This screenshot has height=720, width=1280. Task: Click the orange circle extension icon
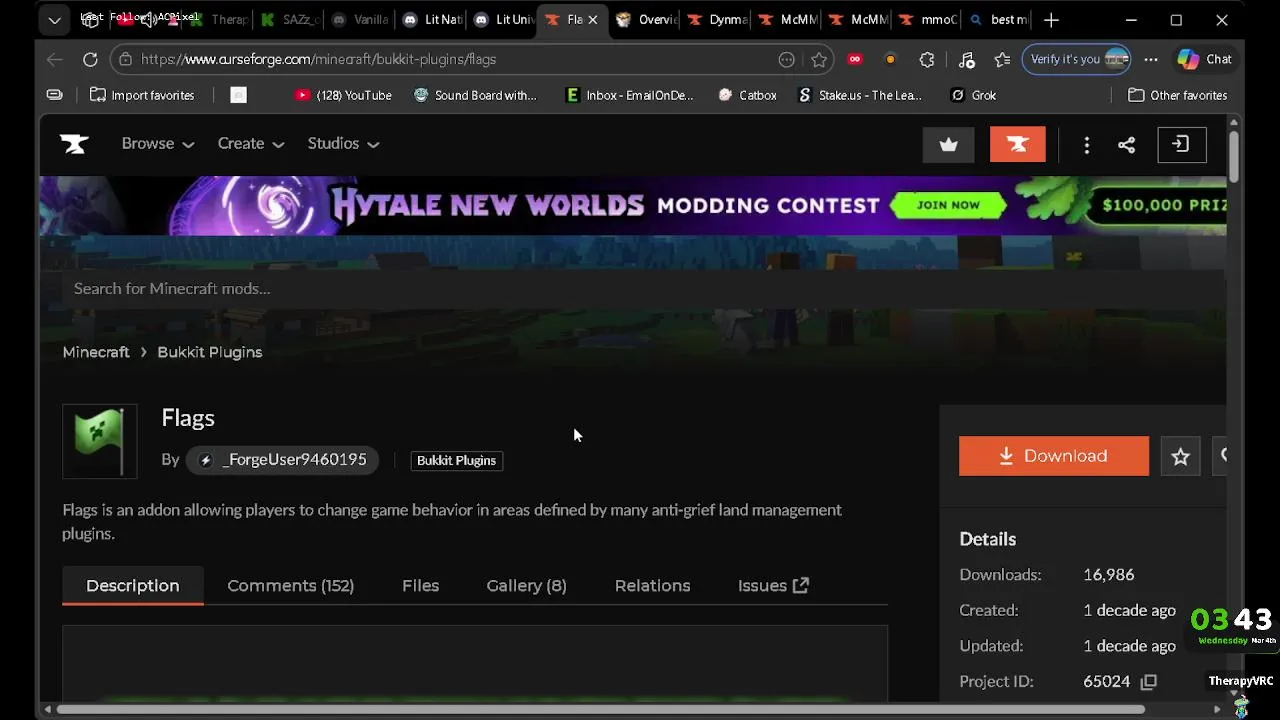(x=890, y=59)
